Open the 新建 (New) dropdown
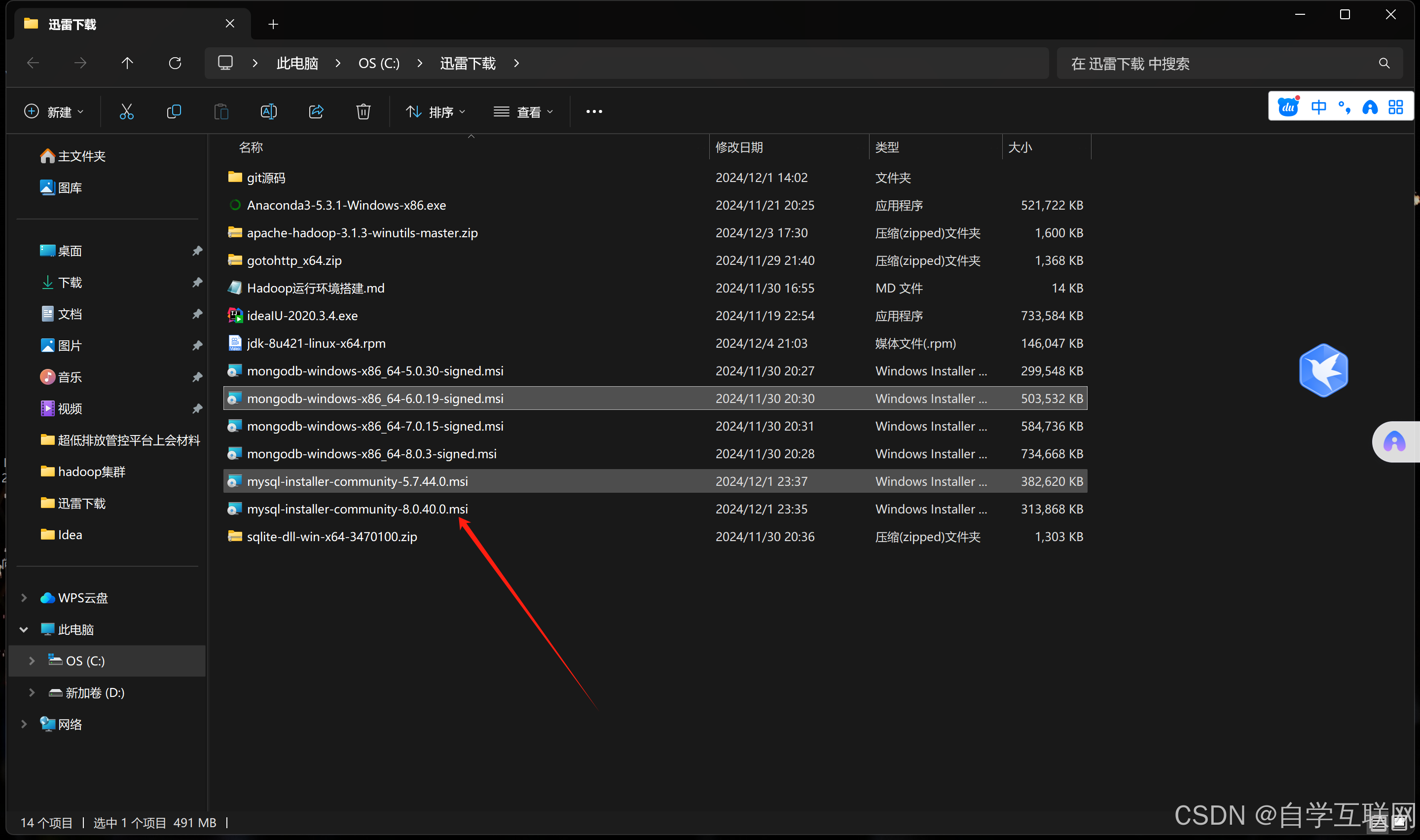Image resolution: width=1420 pixels, height=840 pixels. pyautogui.click(x=54, y=111)
